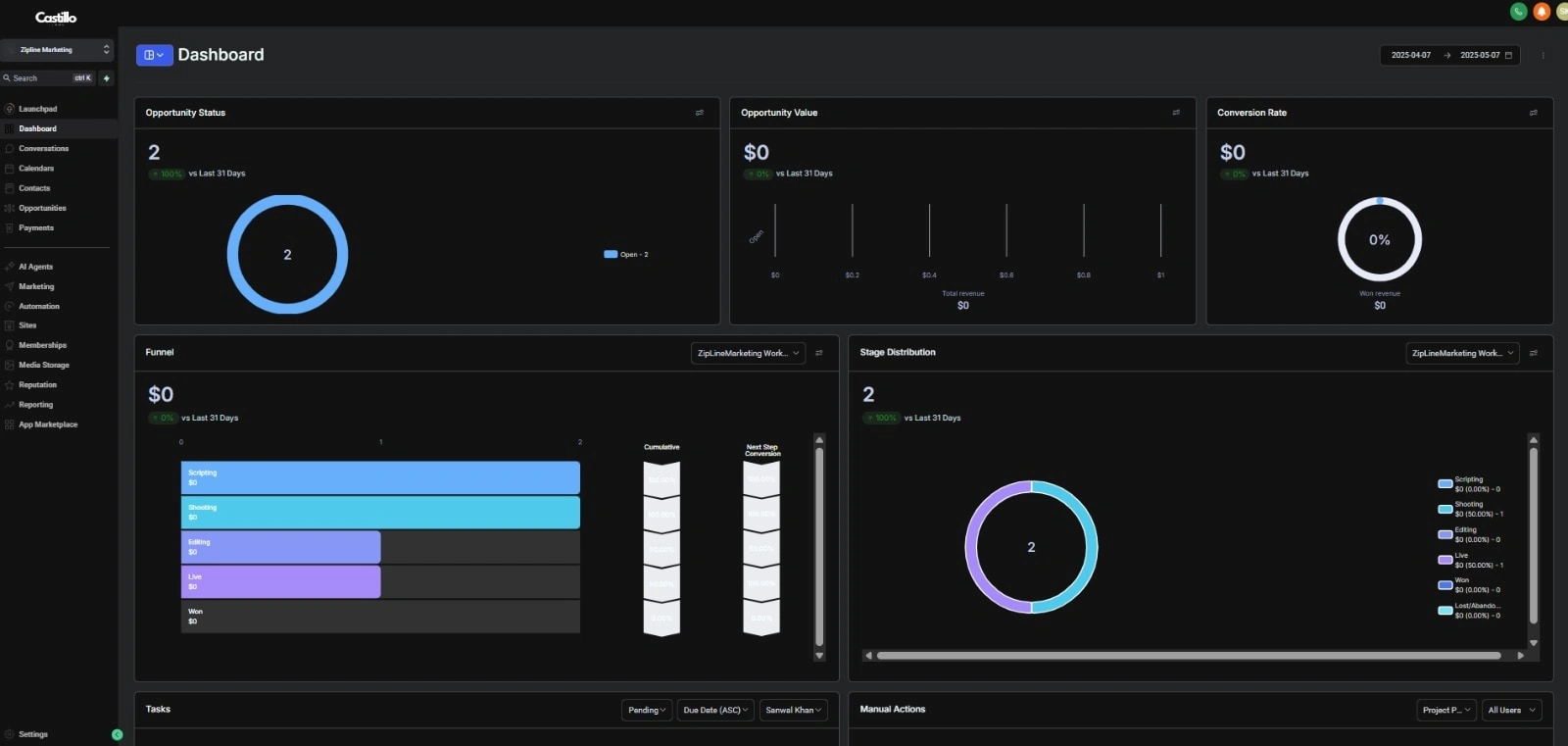This screenshot has height=746, width=1568.
Task: Open Conversations in the sidebar
Action: (44, 149)
